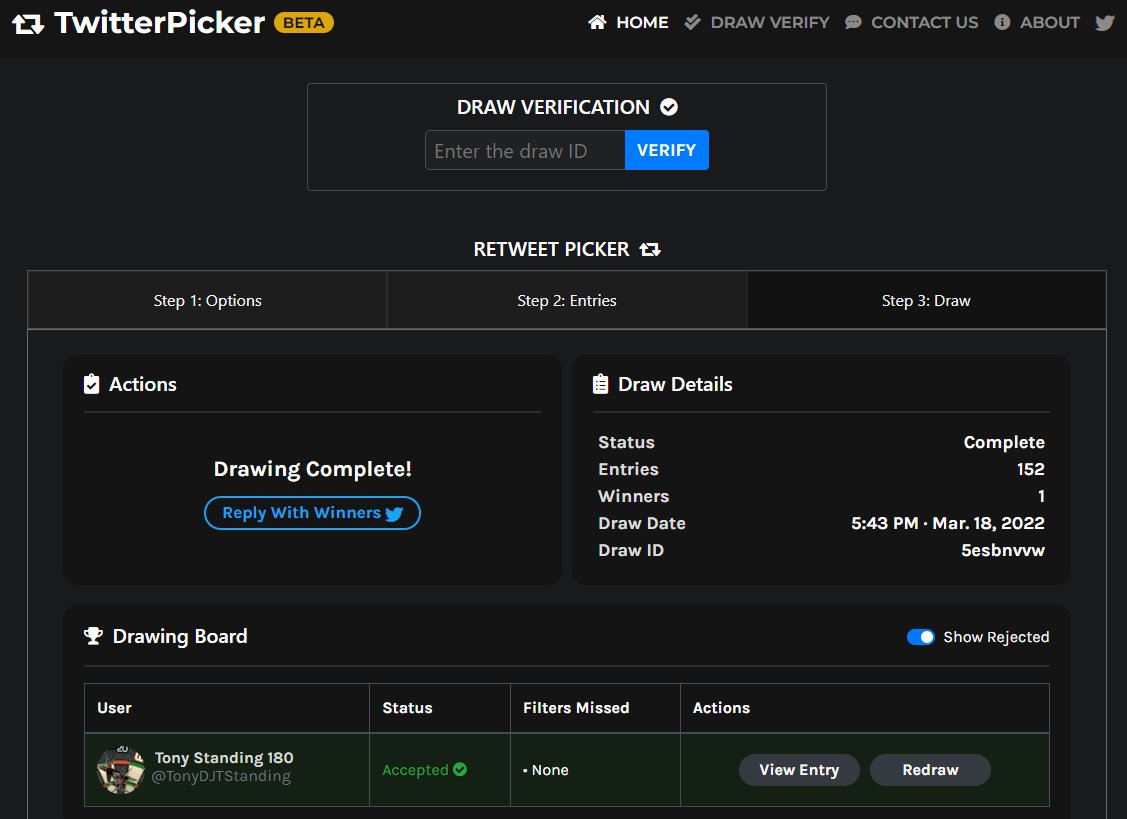The height and width of the screenshot is (819, 1127).
Task: Click Tony Standing 180 profile avatar
Action: click(x=121, y=770)
